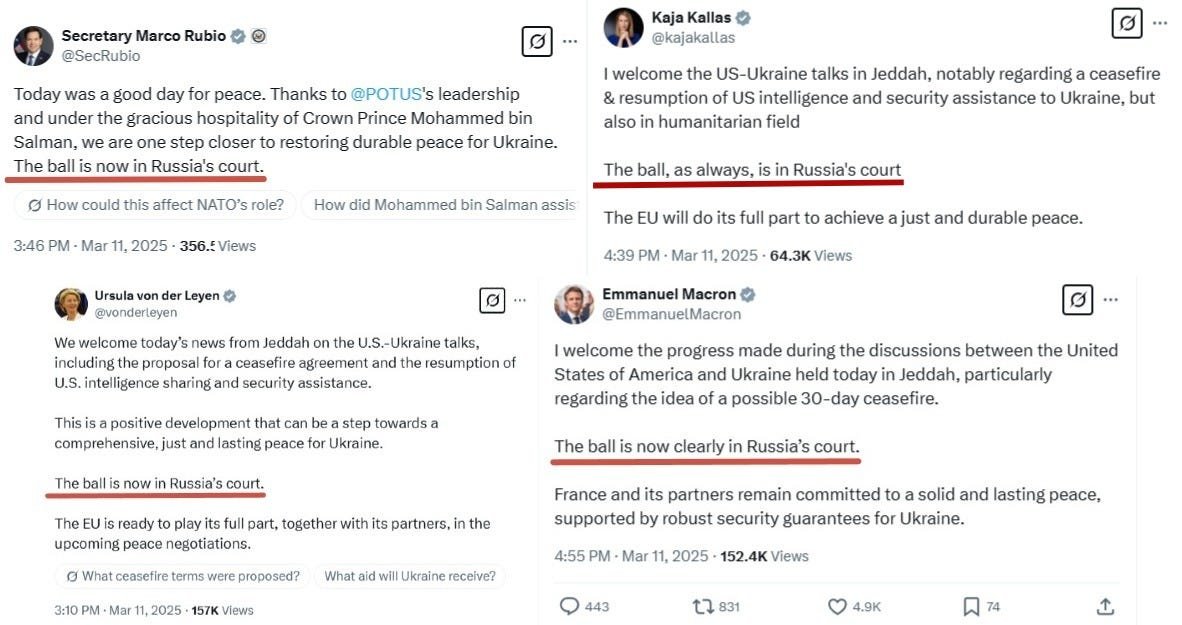Reply to Macron's post via comment icon
1182x625 pixels.
tap(569, 606)
